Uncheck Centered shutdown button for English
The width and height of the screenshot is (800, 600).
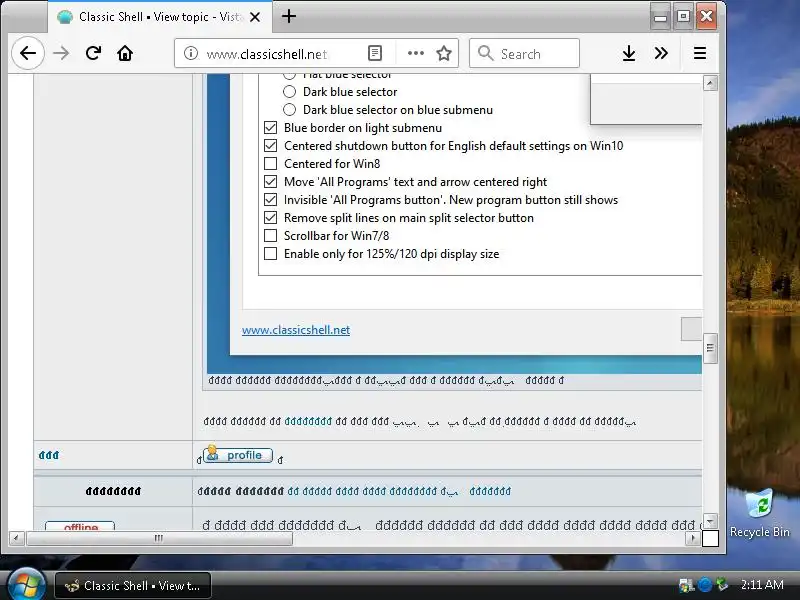(x=270, y=145)
